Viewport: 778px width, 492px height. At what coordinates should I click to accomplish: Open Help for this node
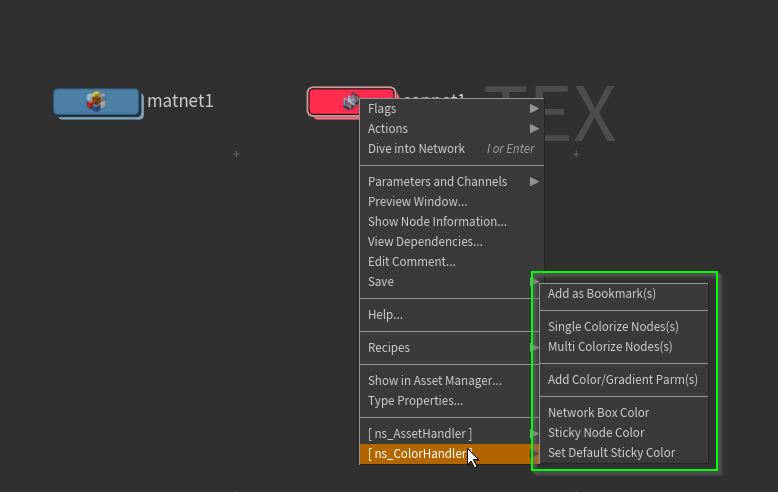tap(385, 315)
